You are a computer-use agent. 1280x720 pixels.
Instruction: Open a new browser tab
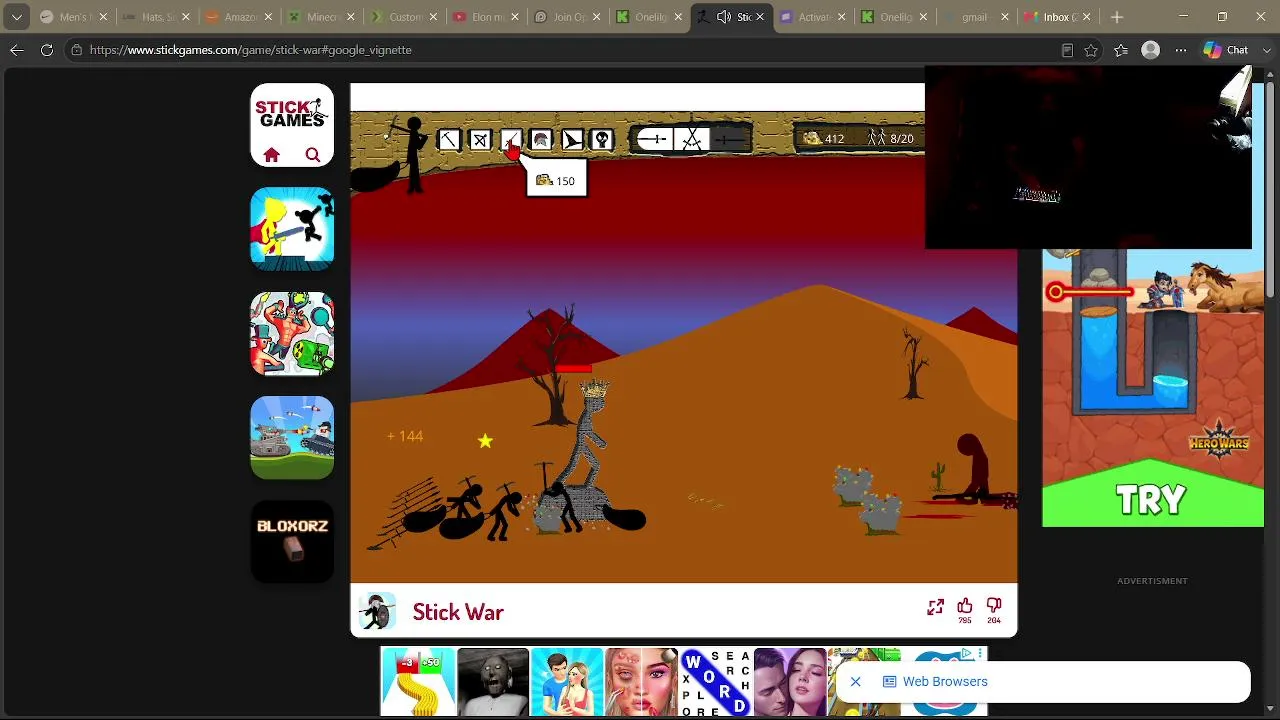click(x=1117, y=17)
